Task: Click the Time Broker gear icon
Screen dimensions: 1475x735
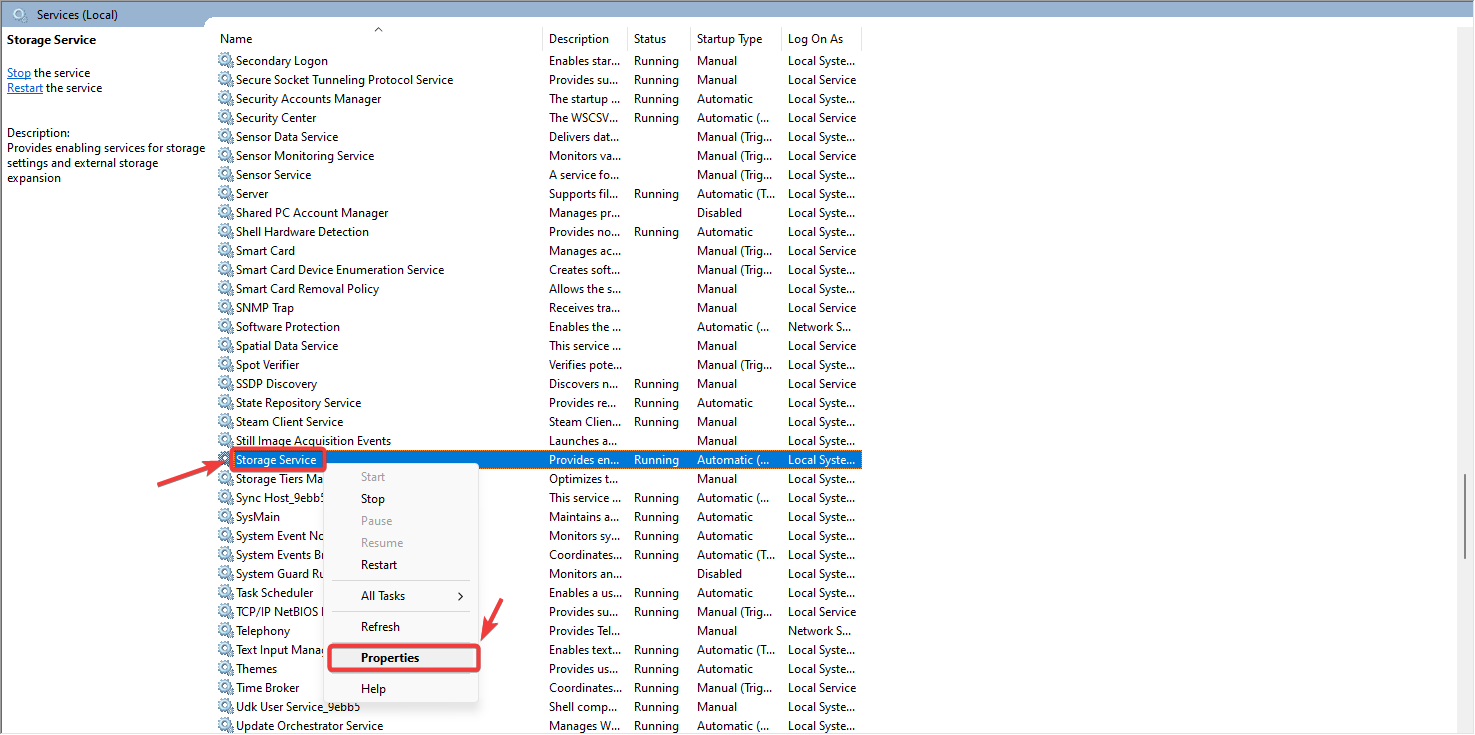Action: click(226, 688)
